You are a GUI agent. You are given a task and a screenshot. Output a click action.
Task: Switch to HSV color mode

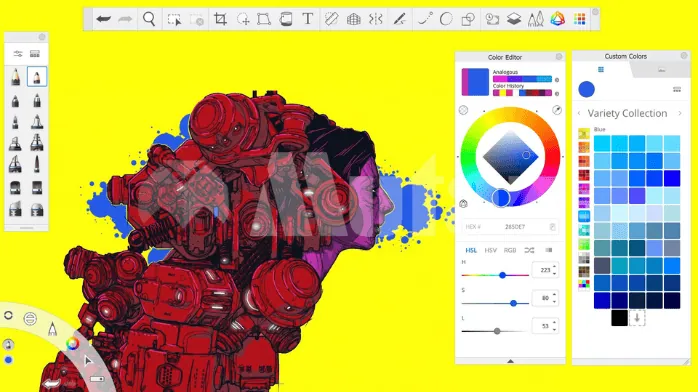[491, 251]
